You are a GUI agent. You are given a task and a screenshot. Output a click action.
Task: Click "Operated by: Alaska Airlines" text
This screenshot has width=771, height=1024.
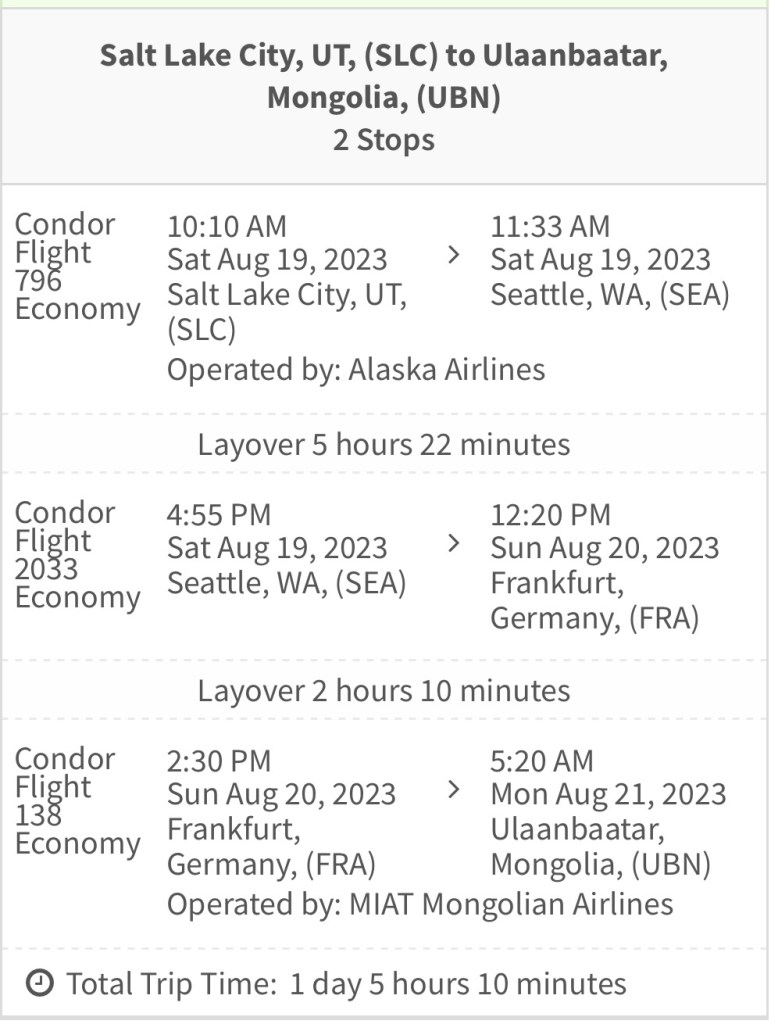click(356, 370)
